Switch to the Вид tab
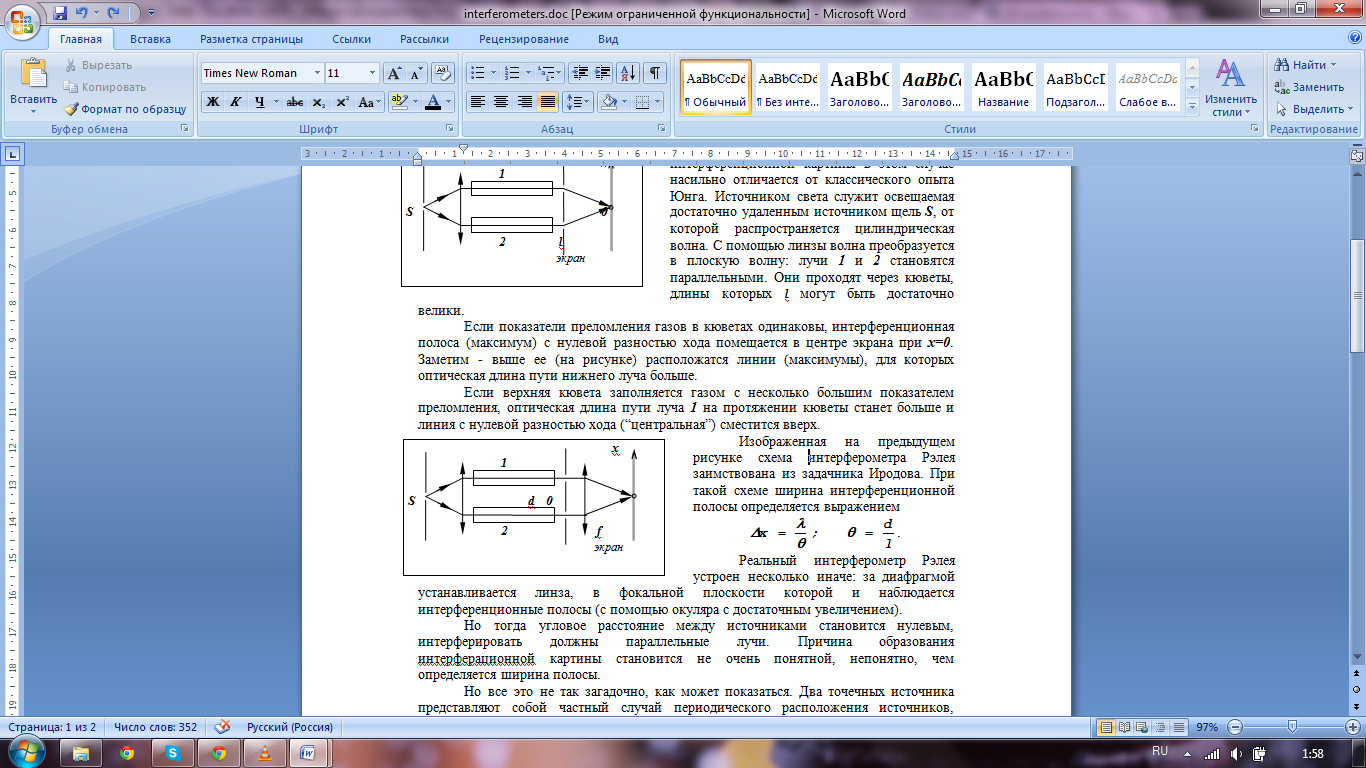Image resolution: width=1366 pixels, height=768 pixels. coord(608,39)
